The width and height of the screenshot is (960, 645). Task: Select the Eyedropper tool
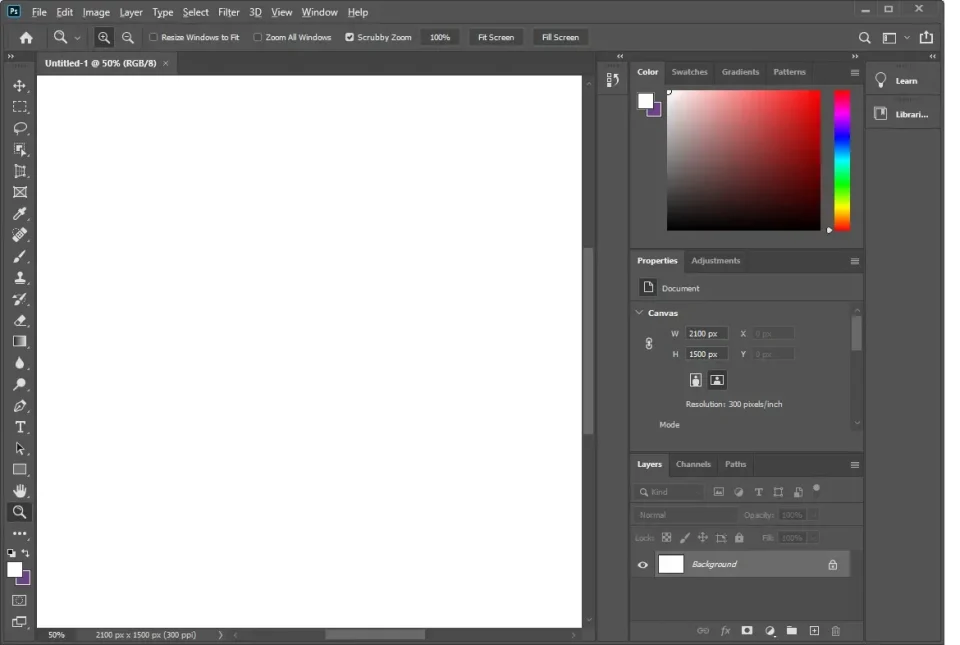[19, 214]
